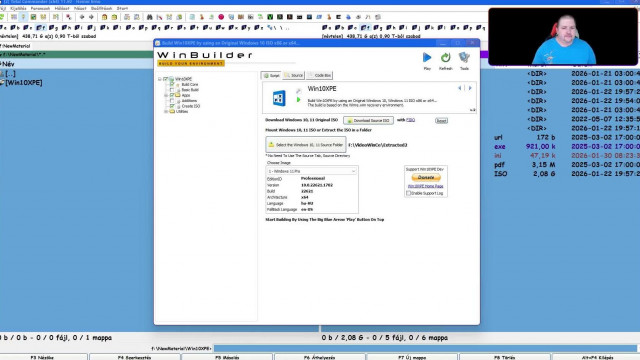Viewport: 640px width, 360px height.
Task: Enable the Support Log checkbox
Action: 409,193
